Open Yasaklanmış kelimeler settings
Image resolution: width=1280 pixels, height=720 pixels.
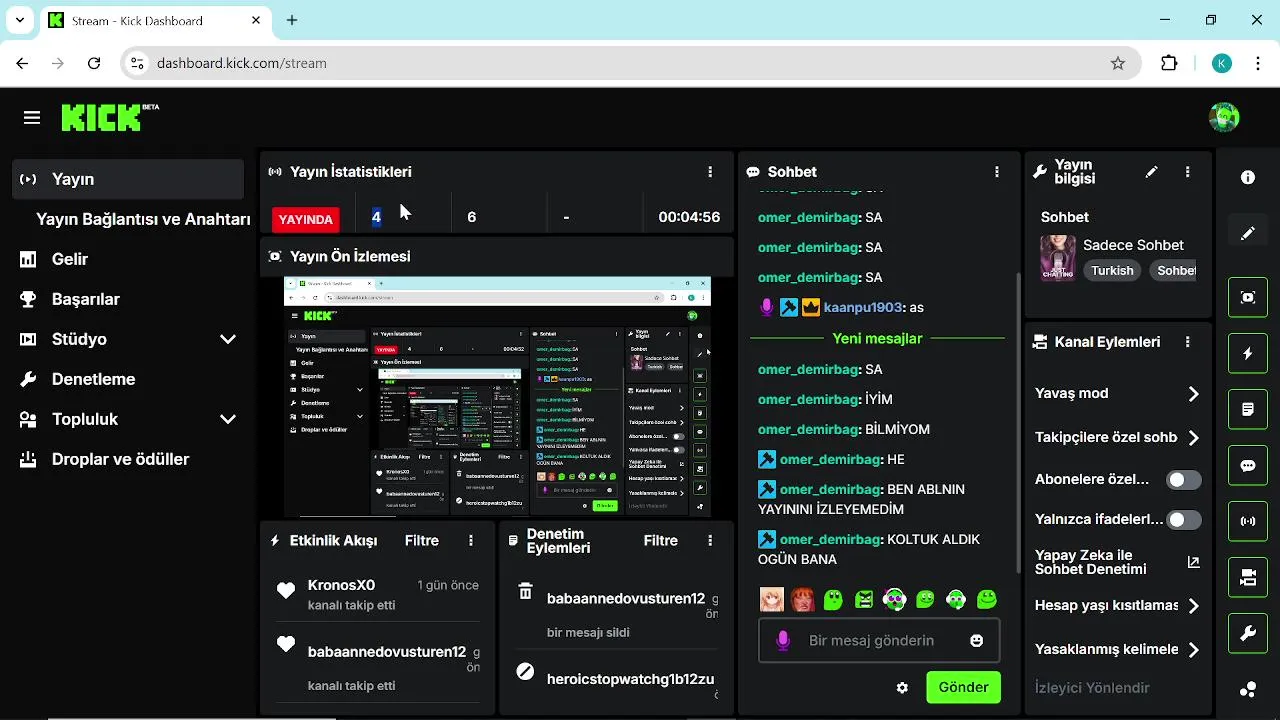coord(1117,650)
